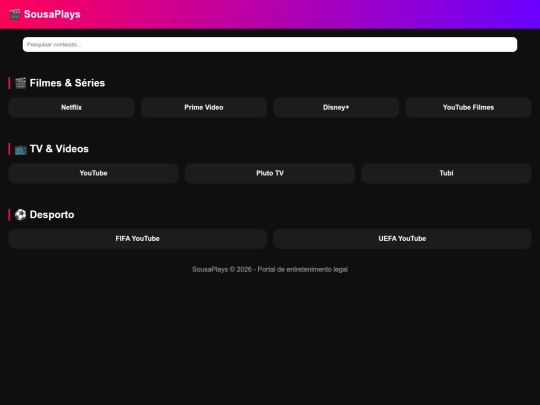The image size is (540, 405).
Task: Click the clapperboard icon next to Filmes & Séries
Action: 21,83
